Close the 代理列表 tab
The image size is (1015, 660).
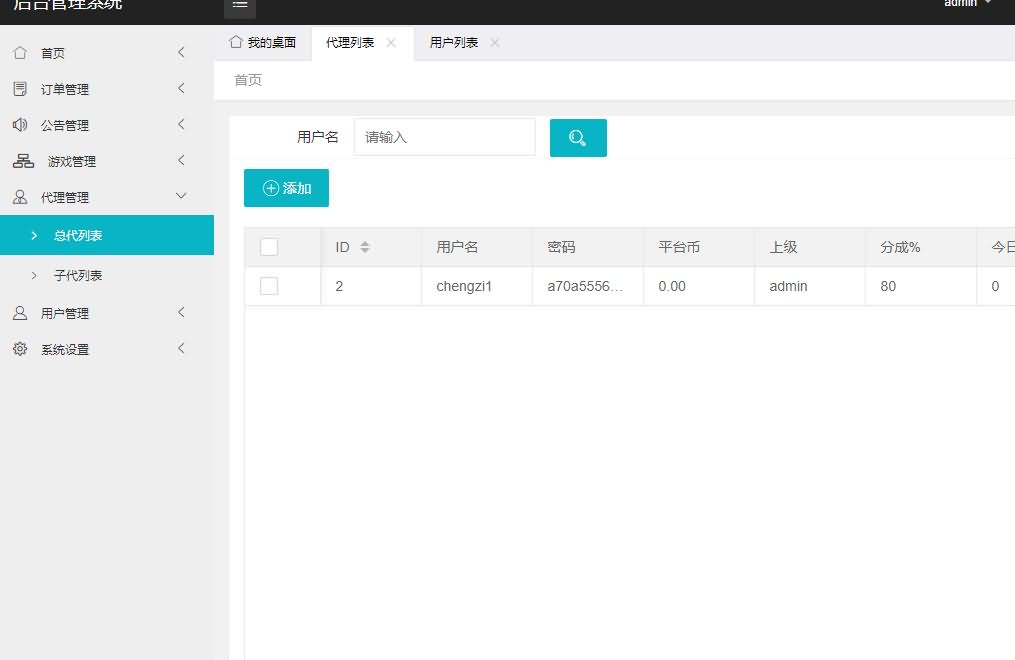tap(391, 43)
